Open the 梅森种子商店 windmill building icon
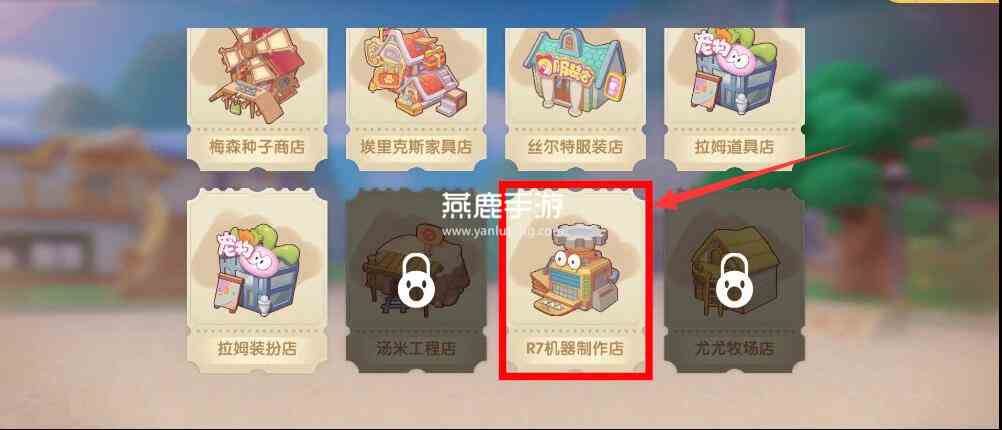This screenshot has width=1002, height=430. (x=256, y=73)
